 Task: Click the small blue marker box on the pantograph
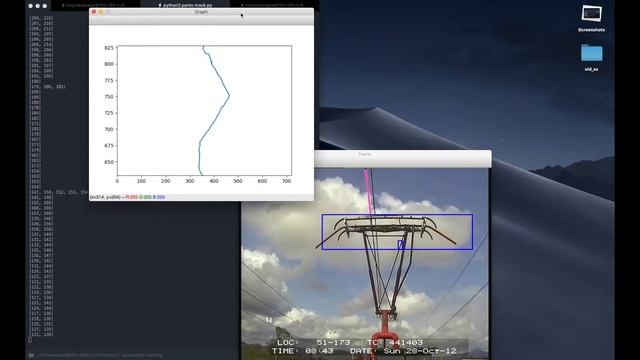(400, 244)
